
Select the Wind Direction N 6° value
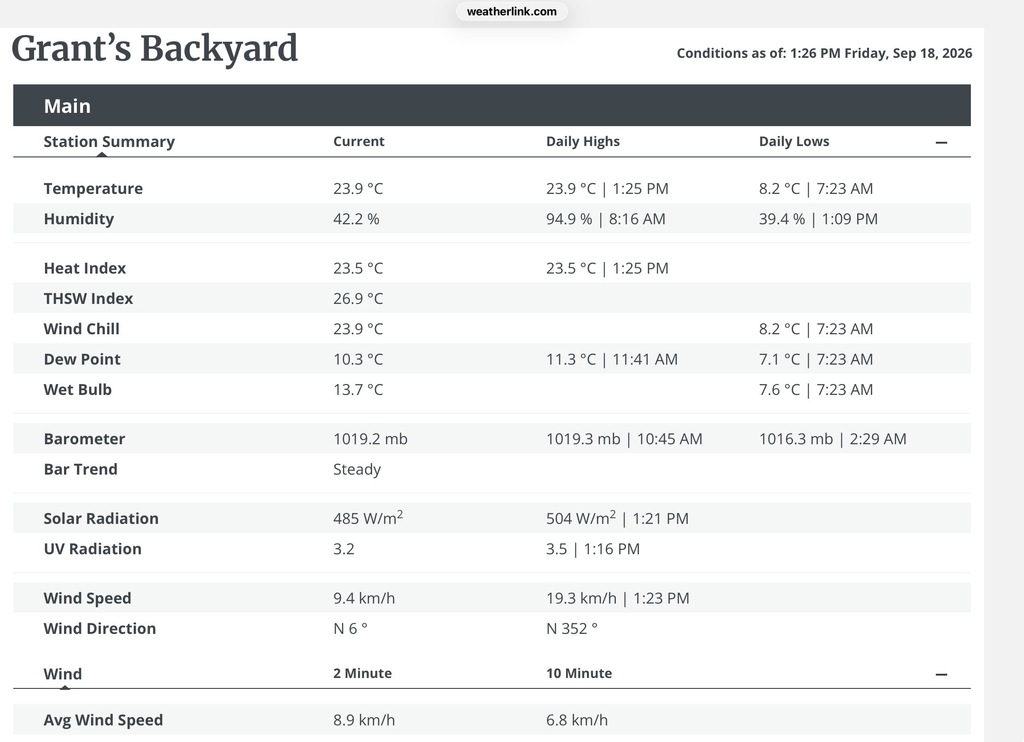350,628
